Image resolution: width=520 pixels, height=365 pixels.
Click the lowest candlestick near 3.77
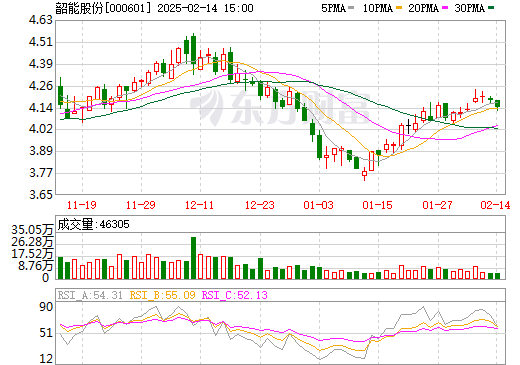pos(364,174)
